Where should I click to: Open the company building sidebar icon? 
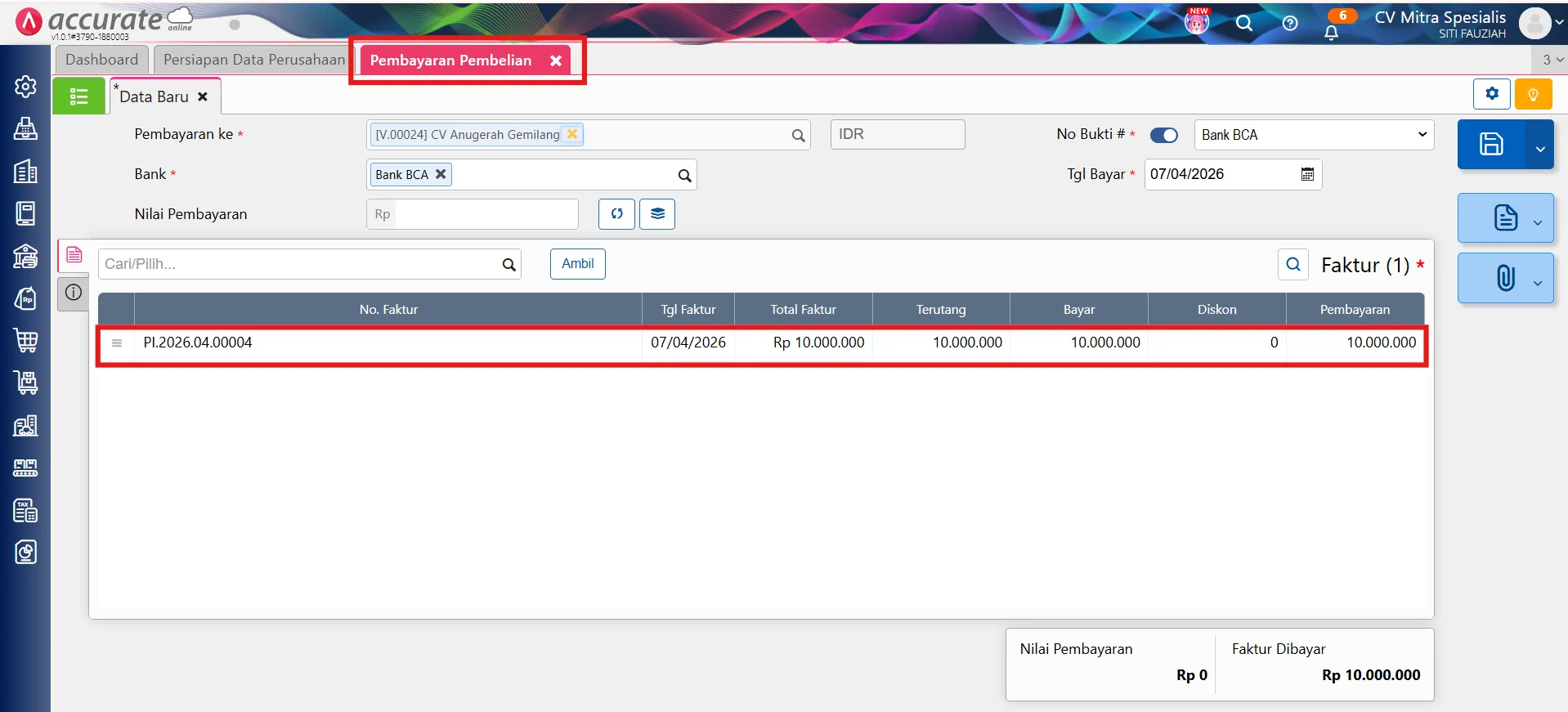(25, 171)
